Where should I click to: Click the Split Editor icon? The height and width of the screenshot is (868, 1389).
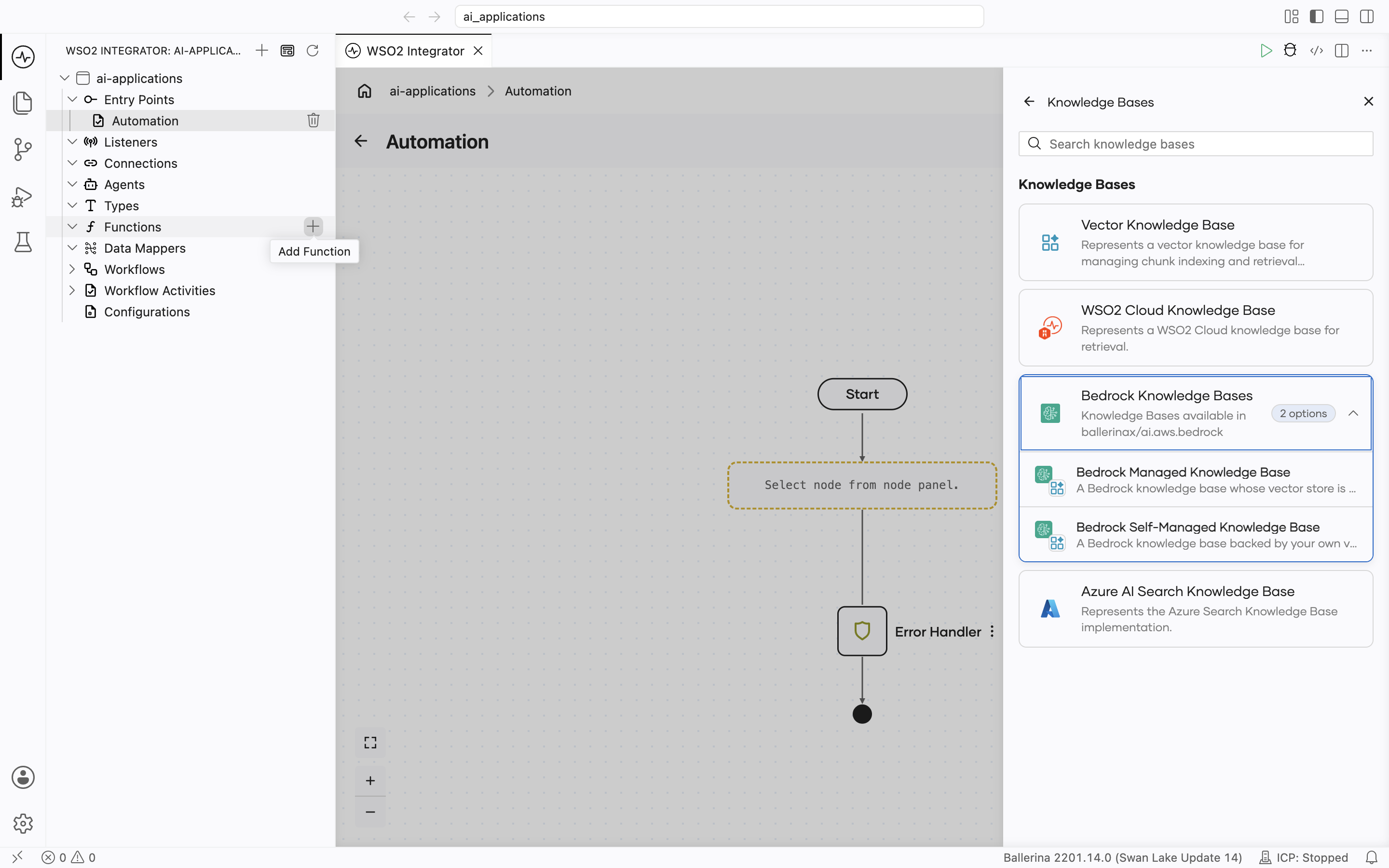(1342, 51)
